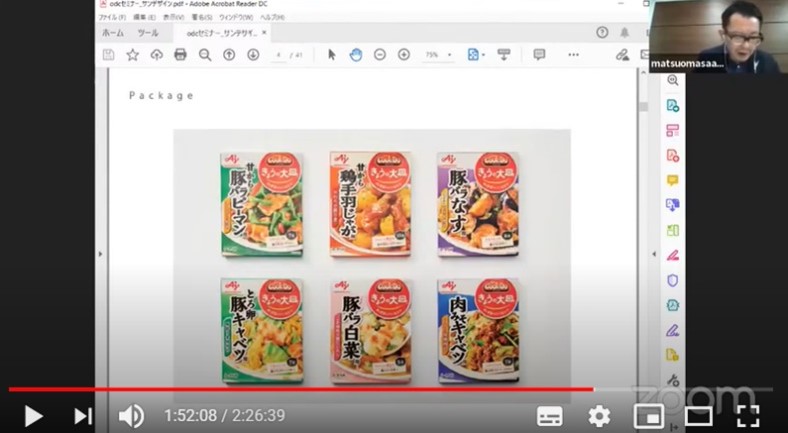Open the Export PDF tool in right pane
Image resolution: width=788 pixels, height=433 pixels.
tap(672, 105)
